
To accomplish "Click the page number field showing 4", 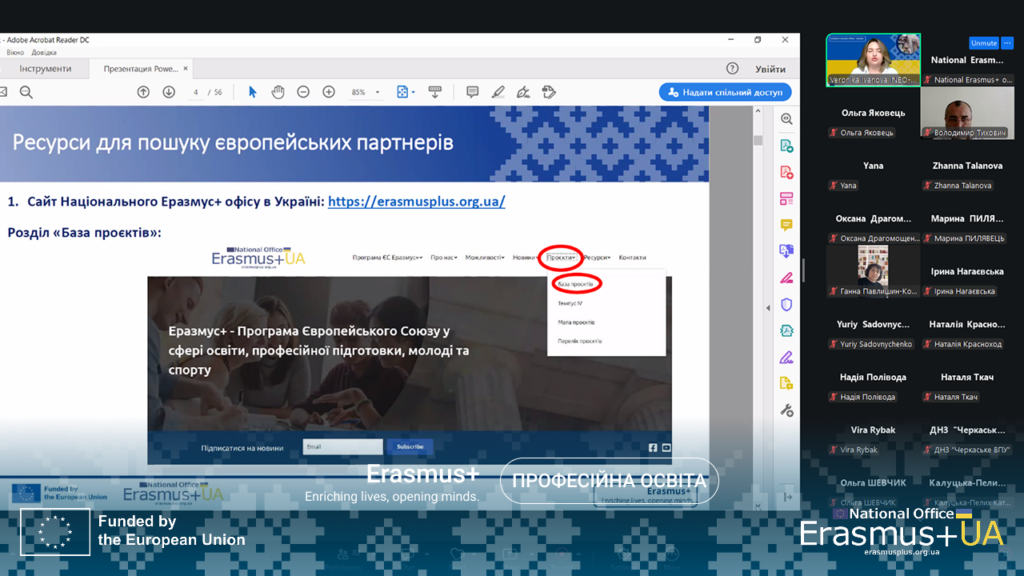I will (195, 92).
